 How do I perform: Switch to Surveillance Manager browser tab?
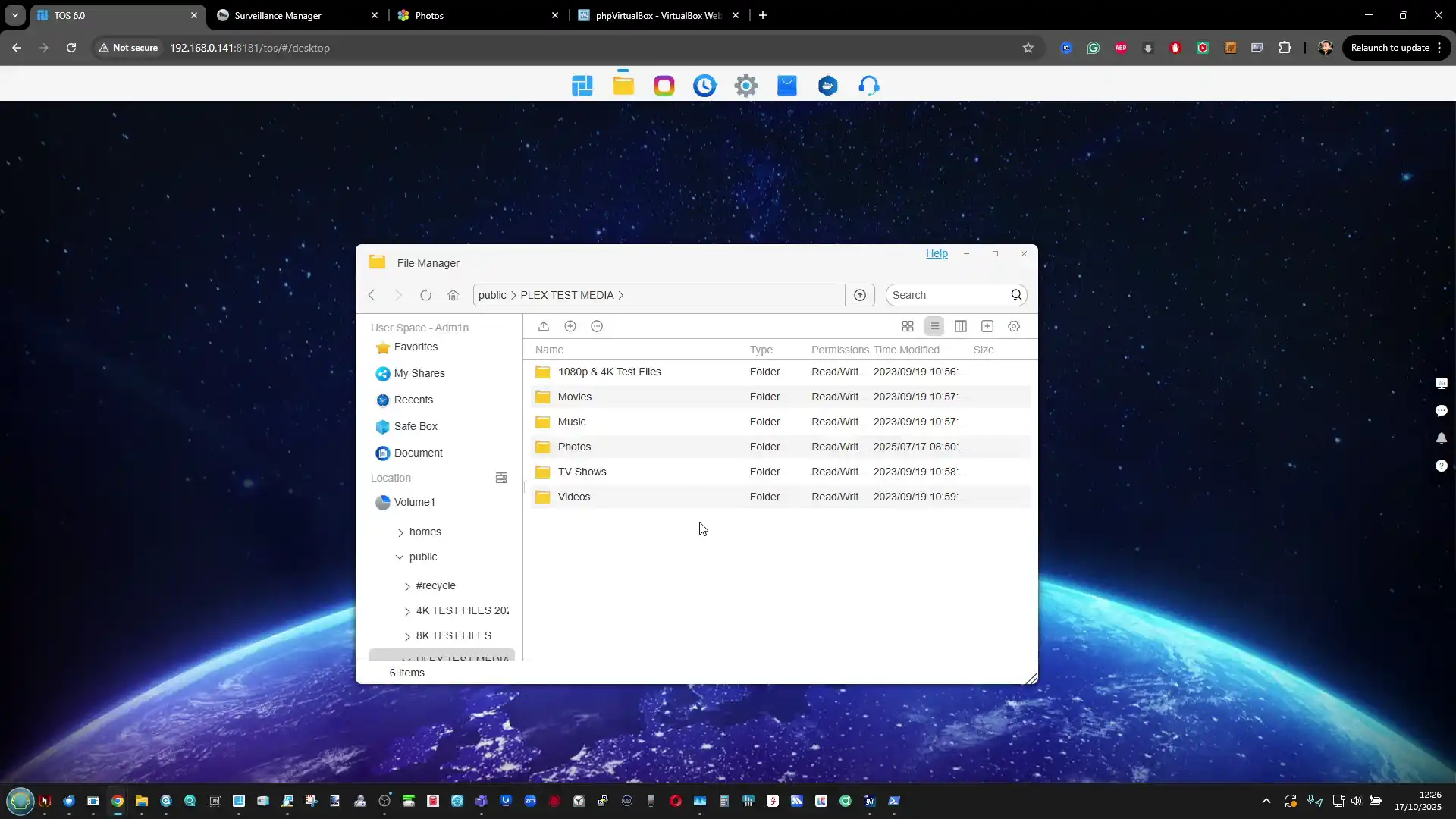tap(278, 15)
